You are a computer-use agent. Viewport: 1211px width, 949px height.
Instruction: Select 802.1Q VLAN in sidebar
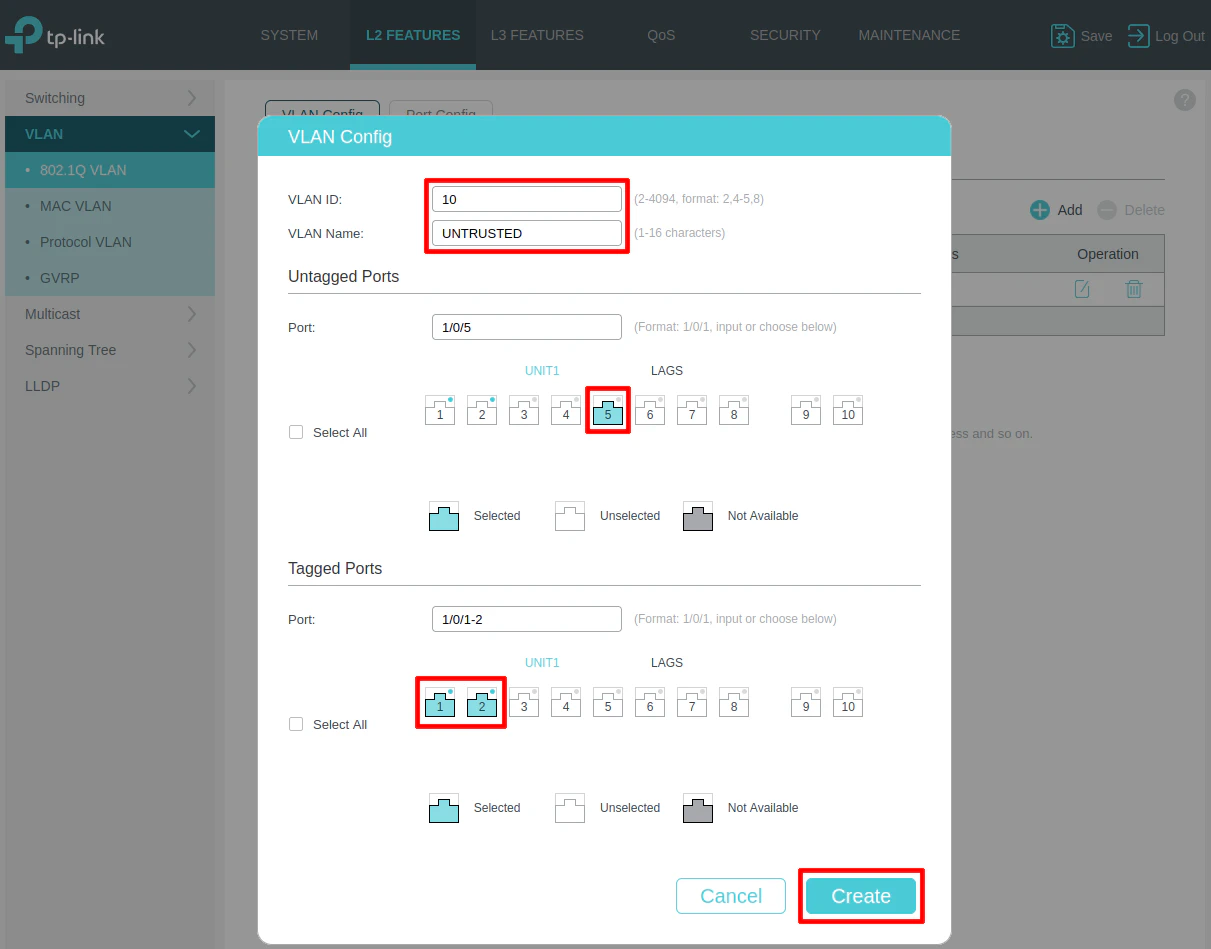click(110, 170)
